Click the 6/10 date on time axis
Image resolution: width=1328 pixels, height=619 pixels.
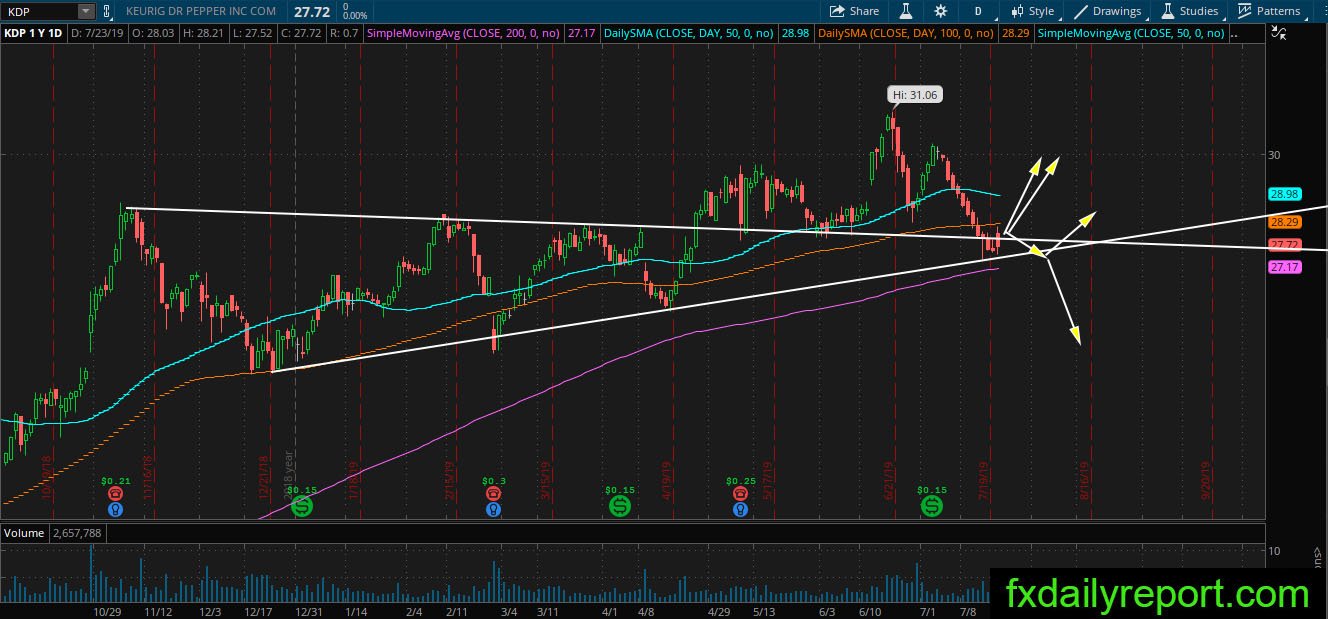click(x=871, y=611)
